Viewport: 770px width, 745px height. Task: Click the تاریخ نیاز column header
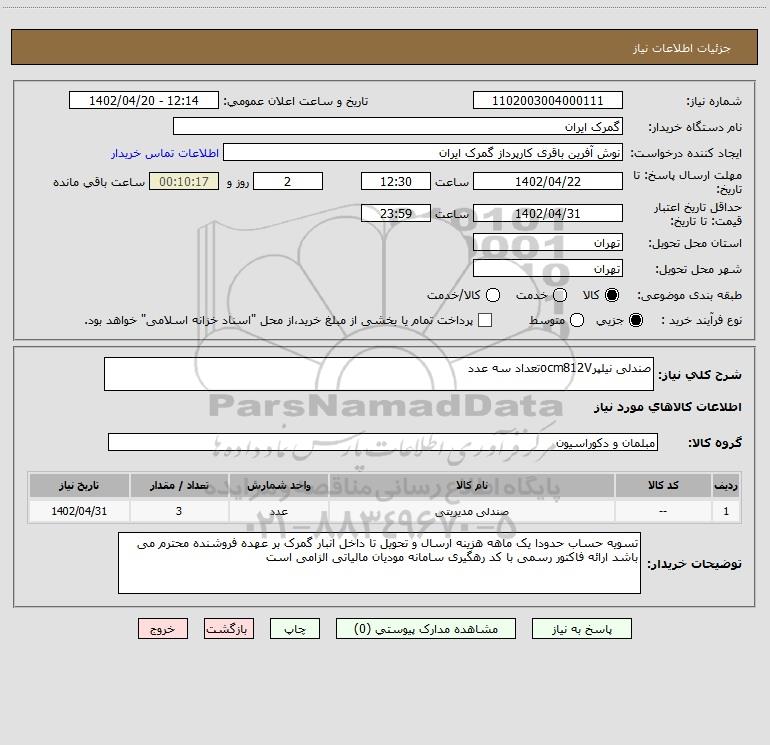[x=79, y=485]
